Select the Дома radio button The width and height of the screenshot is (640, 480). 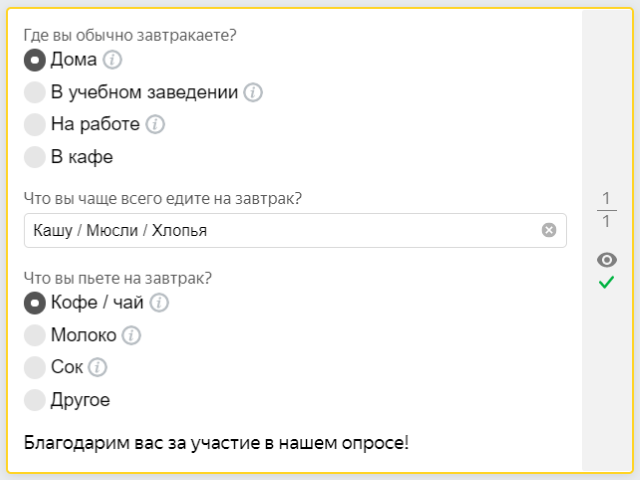point(35,60)
